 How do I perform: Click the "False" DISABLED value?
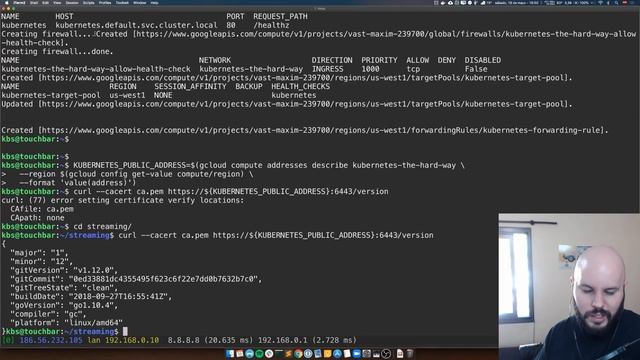tap(476, 69)
